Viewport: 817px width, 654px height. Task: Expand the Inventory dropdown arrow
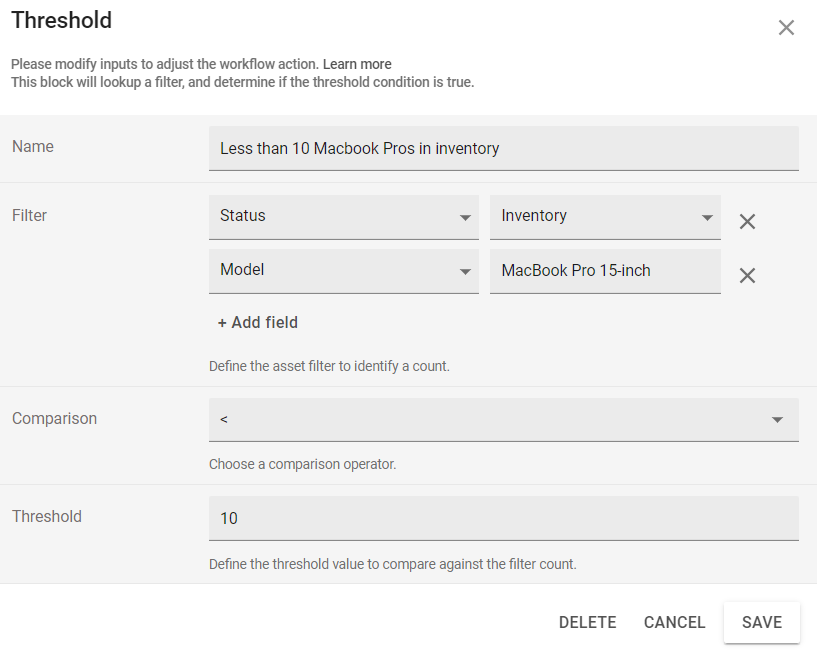(x=708, y=216)
